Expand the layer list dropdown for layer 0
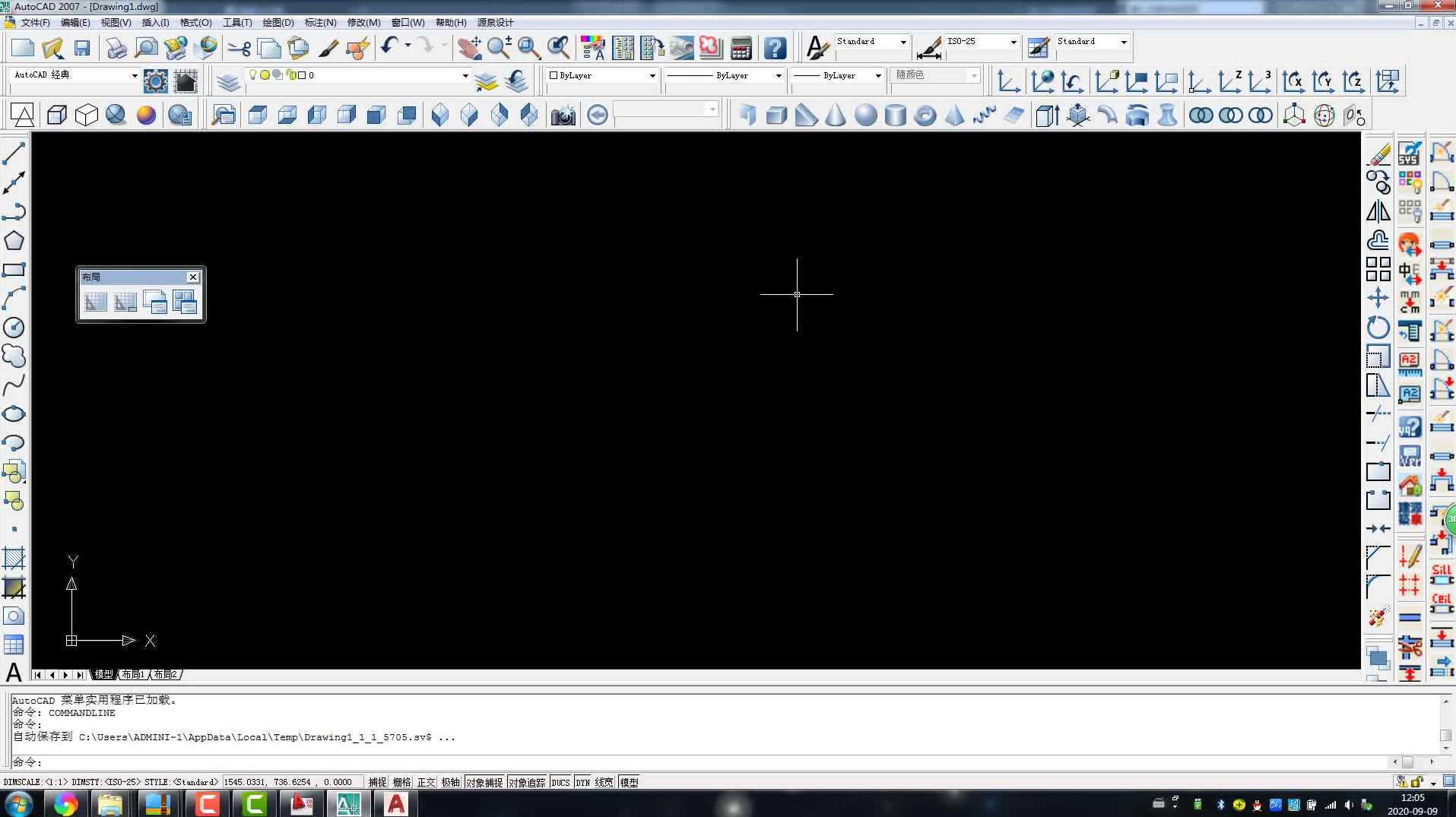The image size is (1456, 817). pyautogui.click(x=464, y=75)
